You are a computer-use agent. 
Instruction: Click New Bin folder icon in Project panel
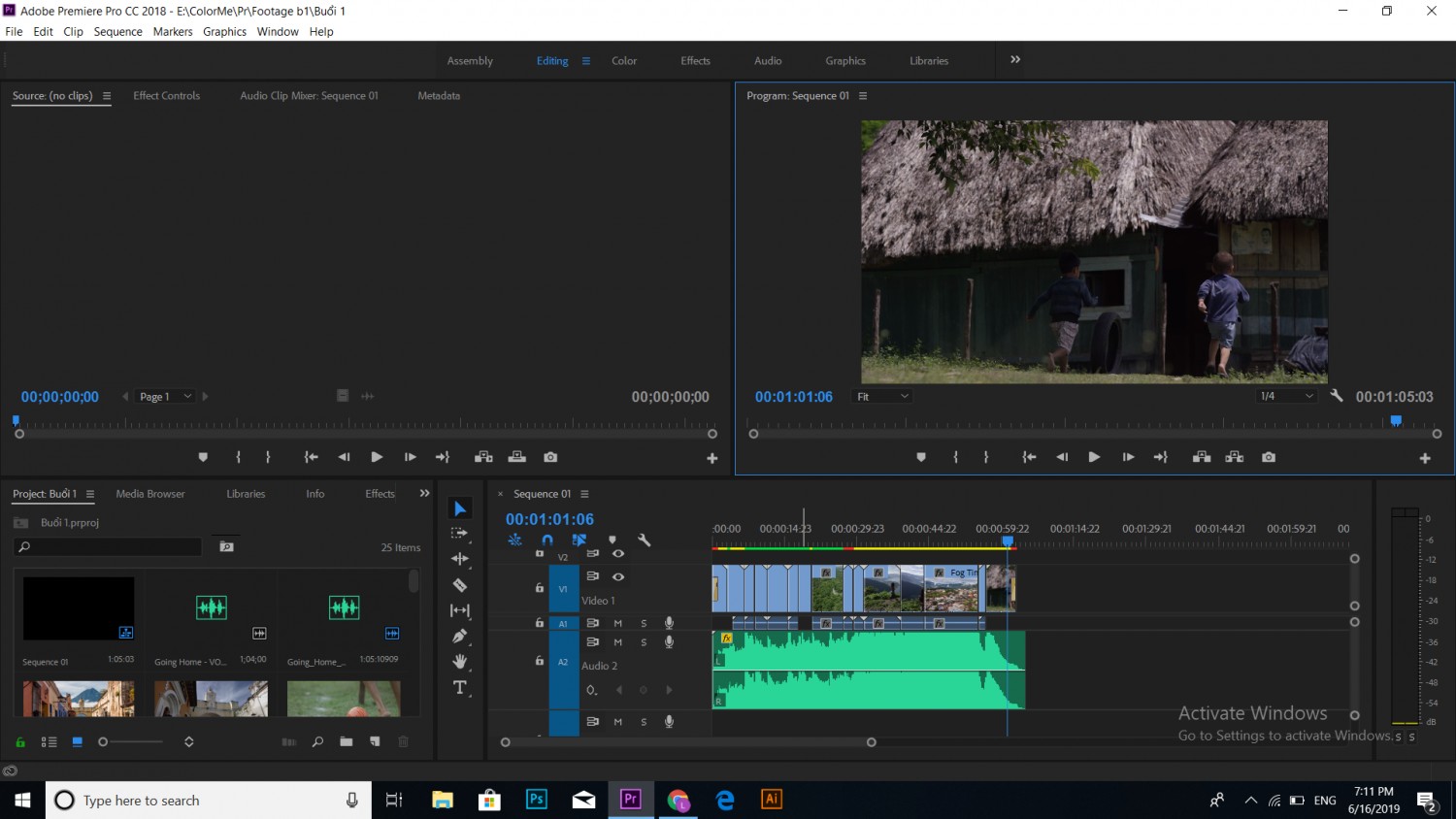pyautogui.click(x=347, y=741)
